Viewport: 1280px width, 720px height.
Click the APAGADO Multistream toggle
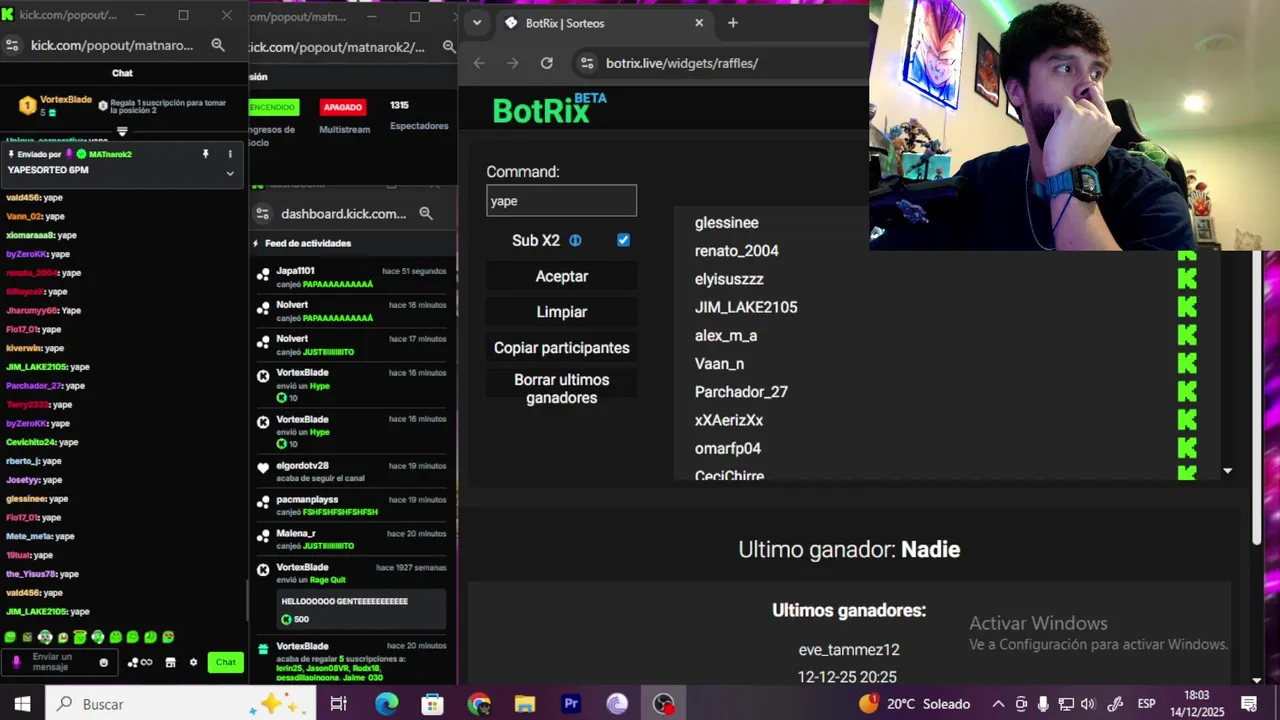(343, 107)
